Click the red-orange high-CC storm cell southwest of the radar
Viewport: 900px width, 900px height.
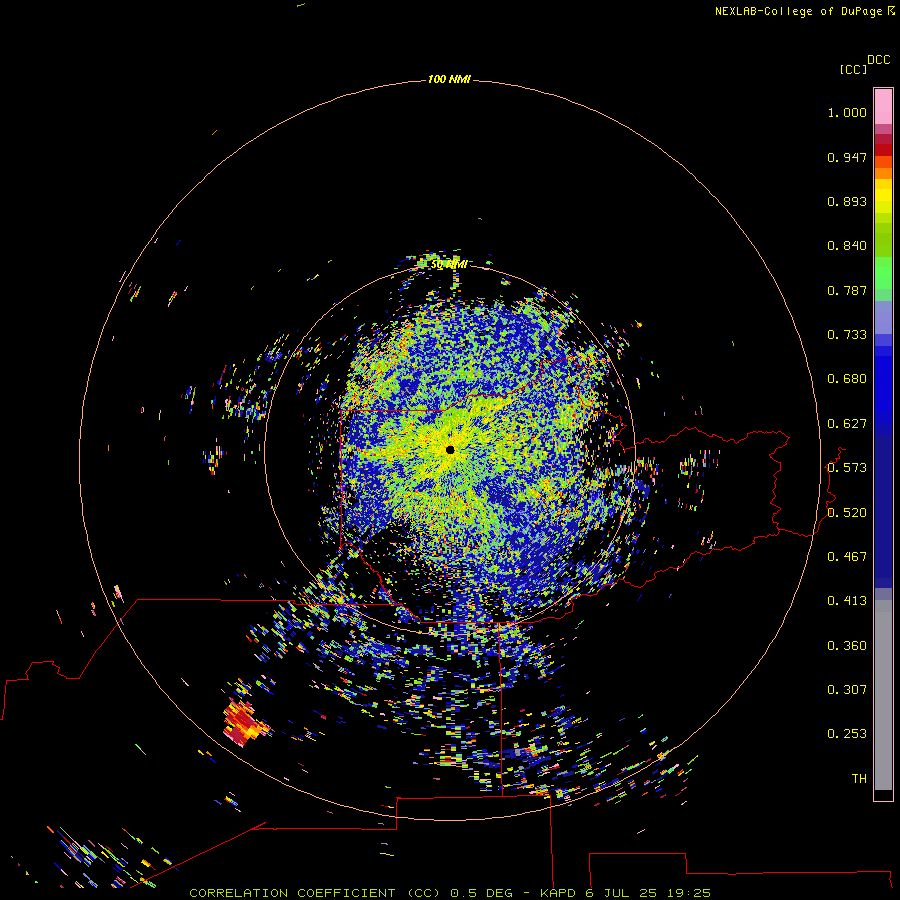pyautogui.click(x=244, y=722)
